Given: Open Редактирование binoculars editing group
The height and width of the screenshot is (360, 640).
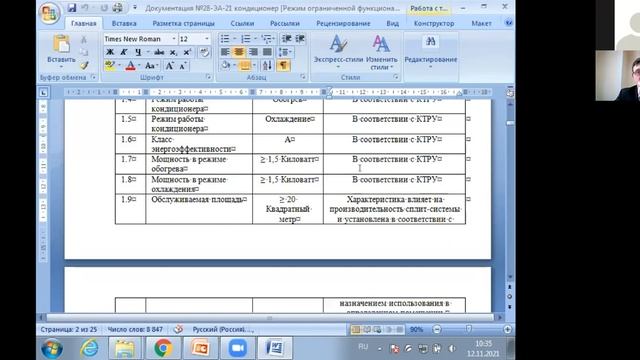Looking at the screenshot, I should click(431, 51).
